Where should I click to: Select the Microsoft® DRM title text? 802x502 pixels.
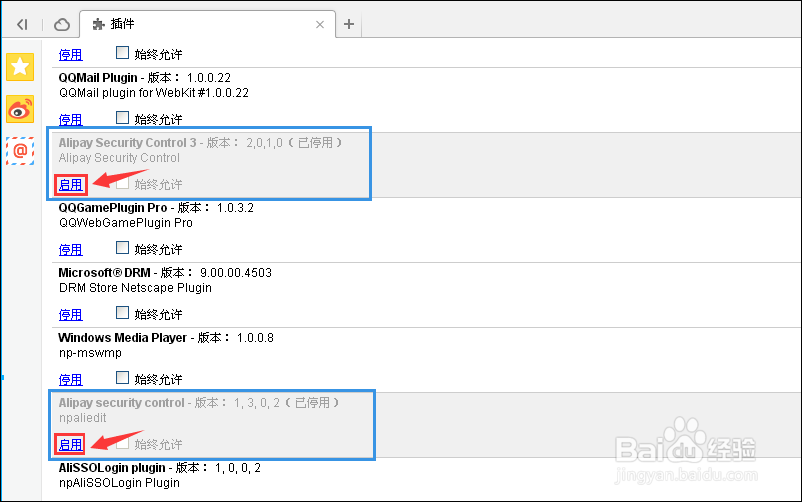click(x=104, y=273)
